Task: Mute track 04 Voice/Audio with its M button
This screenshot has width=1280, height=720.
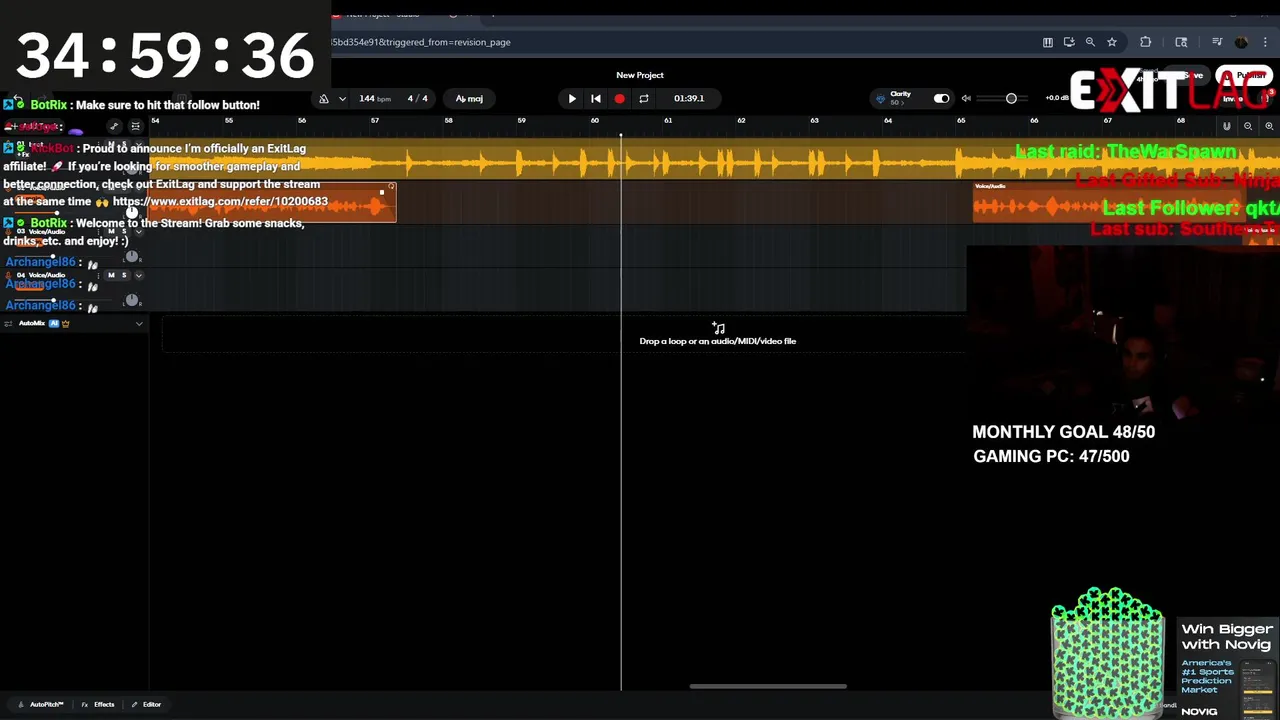Action: [x=111, y=275]
